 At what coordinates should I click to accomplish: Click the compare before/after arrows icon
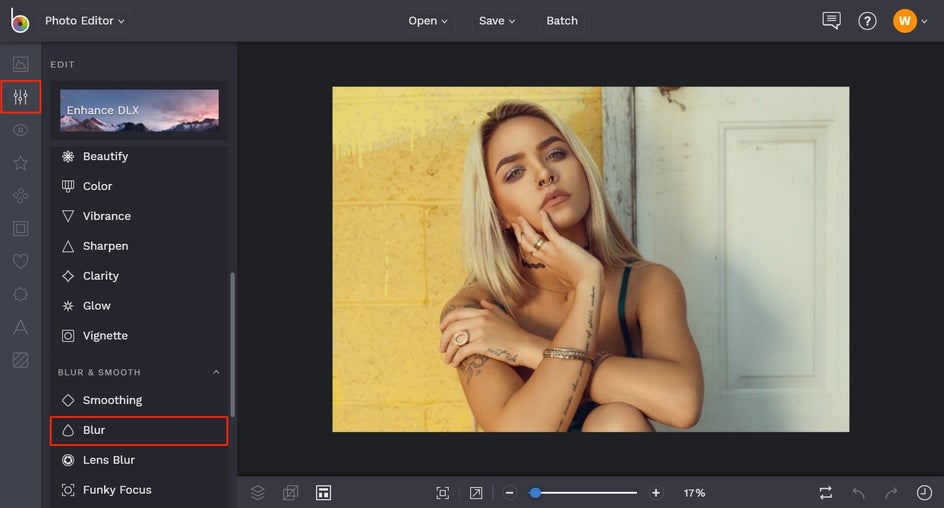pos(826,493)
